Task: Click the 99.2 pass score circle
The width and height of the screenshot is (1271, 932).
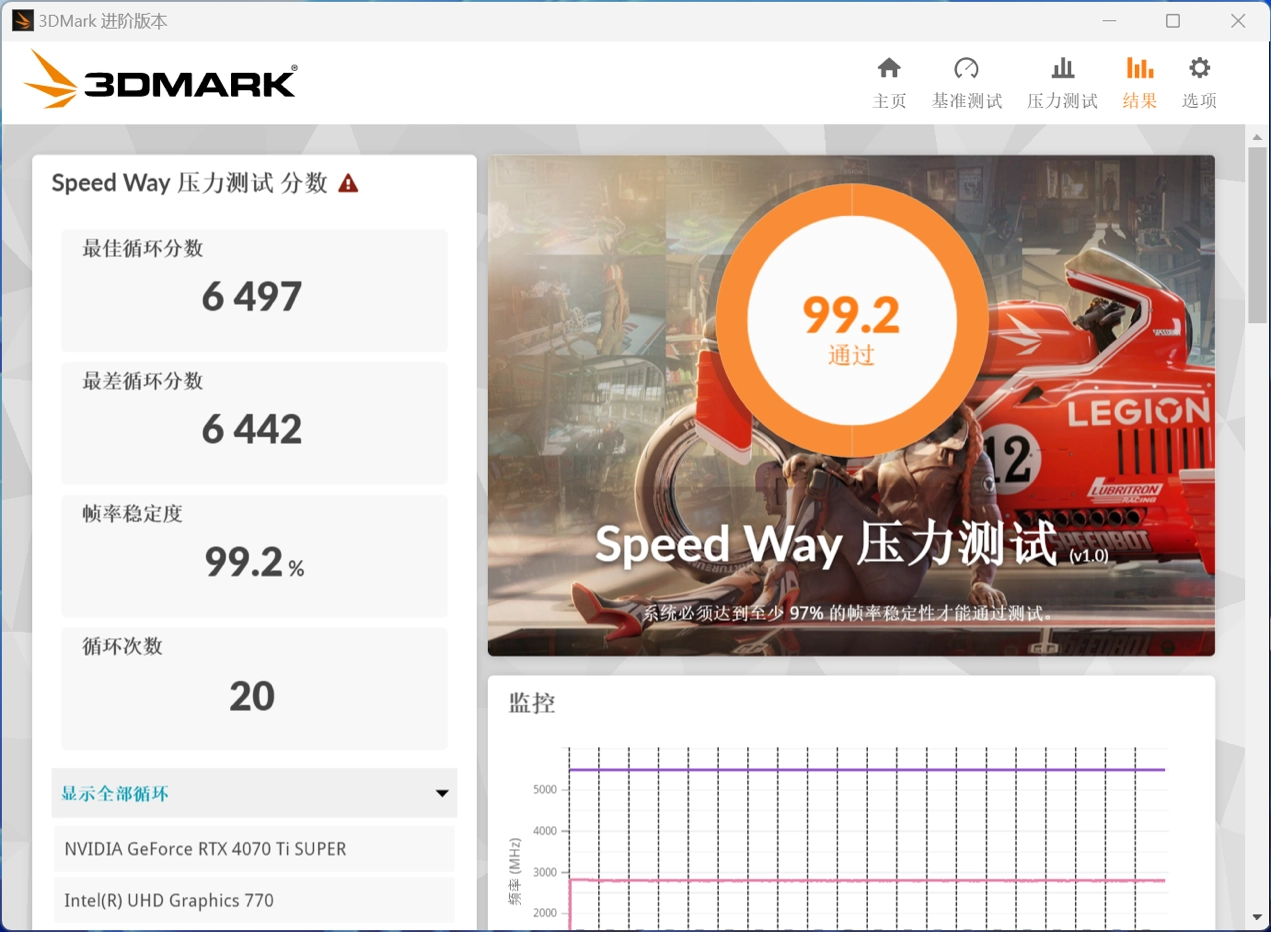Action: pos(851,320)
